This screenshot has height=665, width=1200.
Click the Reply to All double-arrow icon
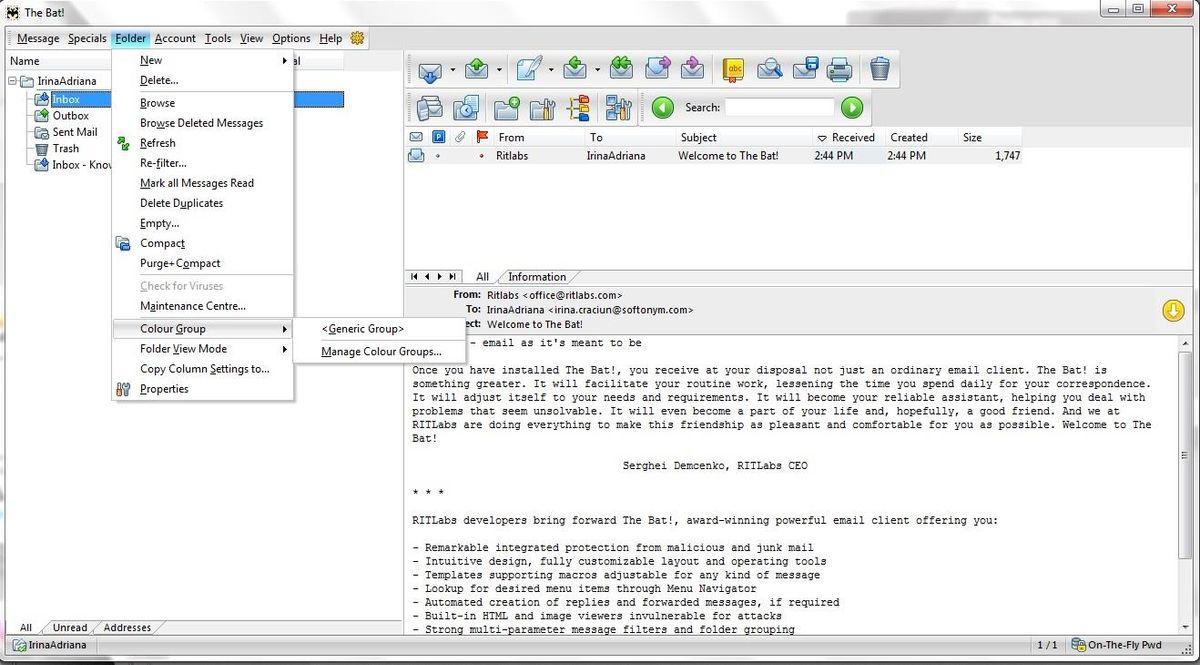point(621,69)
